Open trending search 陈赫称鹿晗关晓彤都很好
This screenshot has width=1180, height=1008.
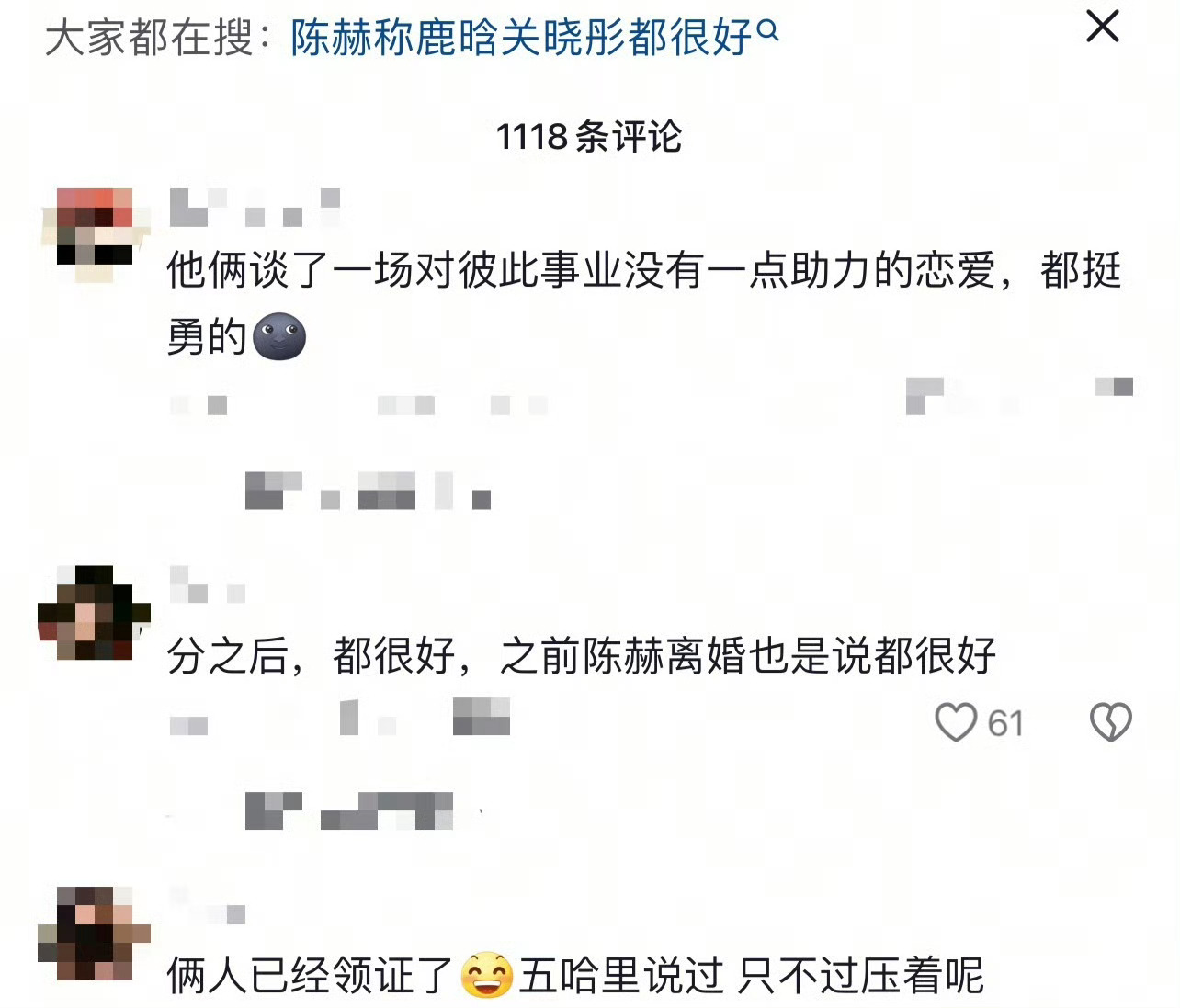click(522, 39)
